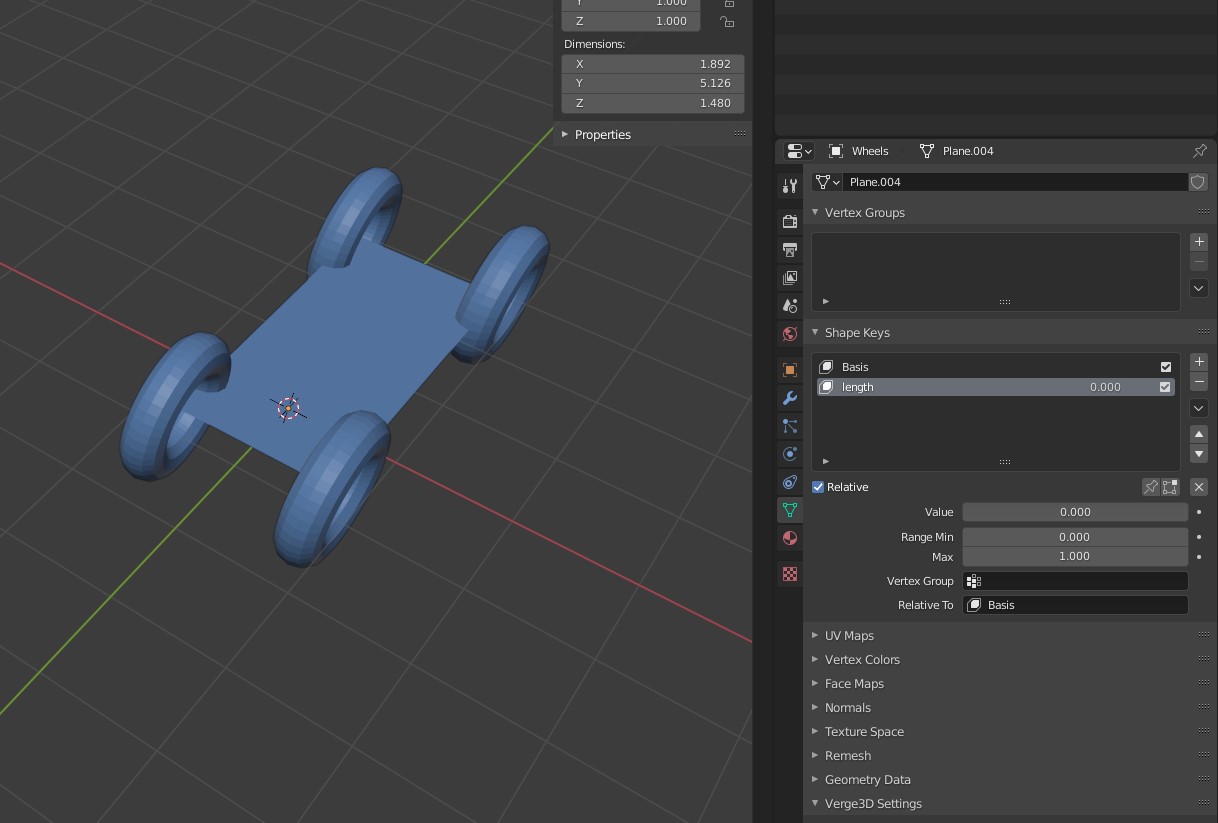Remove the selected shape key
This screenshot has height=823, width=1218.
click(x=1199, y=382)
